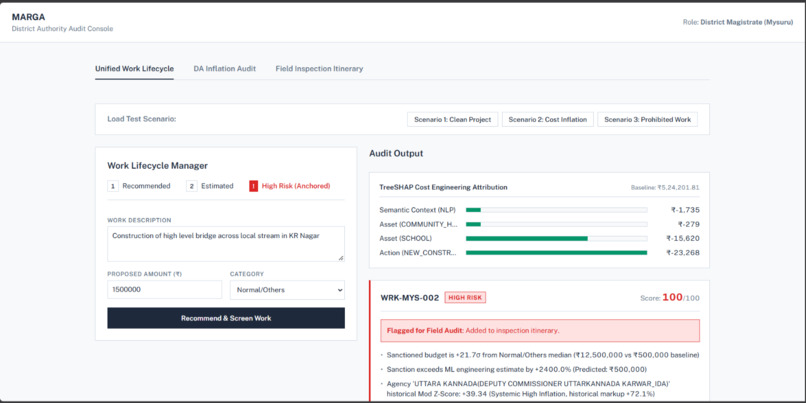Click the MARGA app title
The height and width of the screenshot is (403, 806).
(x=28, y=17)
